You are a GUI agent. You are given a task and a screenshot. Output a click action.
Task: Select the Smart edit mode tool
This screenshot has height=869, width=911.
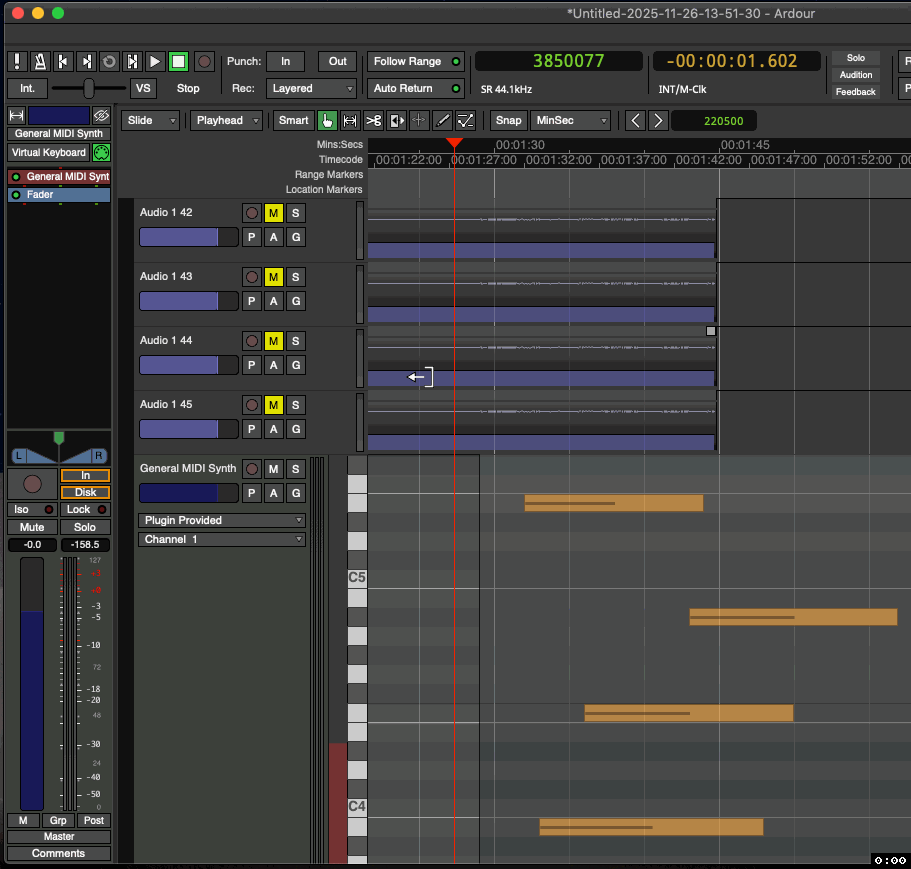pyautogui.click(x=293, y=120)
